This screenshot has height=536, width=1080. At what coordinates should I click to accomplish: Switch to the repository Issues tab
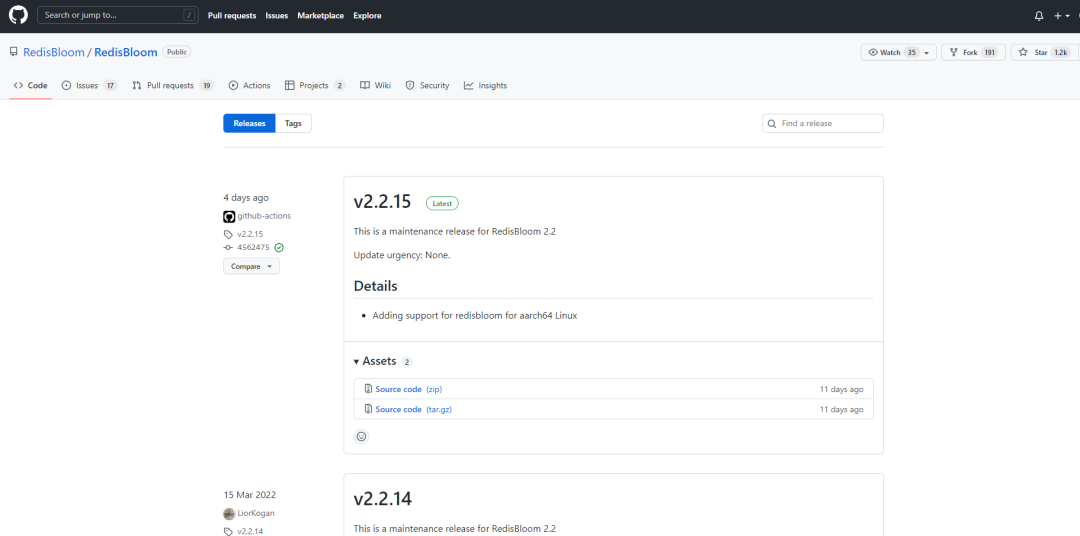pyautogui.click(x=90, y=85)
